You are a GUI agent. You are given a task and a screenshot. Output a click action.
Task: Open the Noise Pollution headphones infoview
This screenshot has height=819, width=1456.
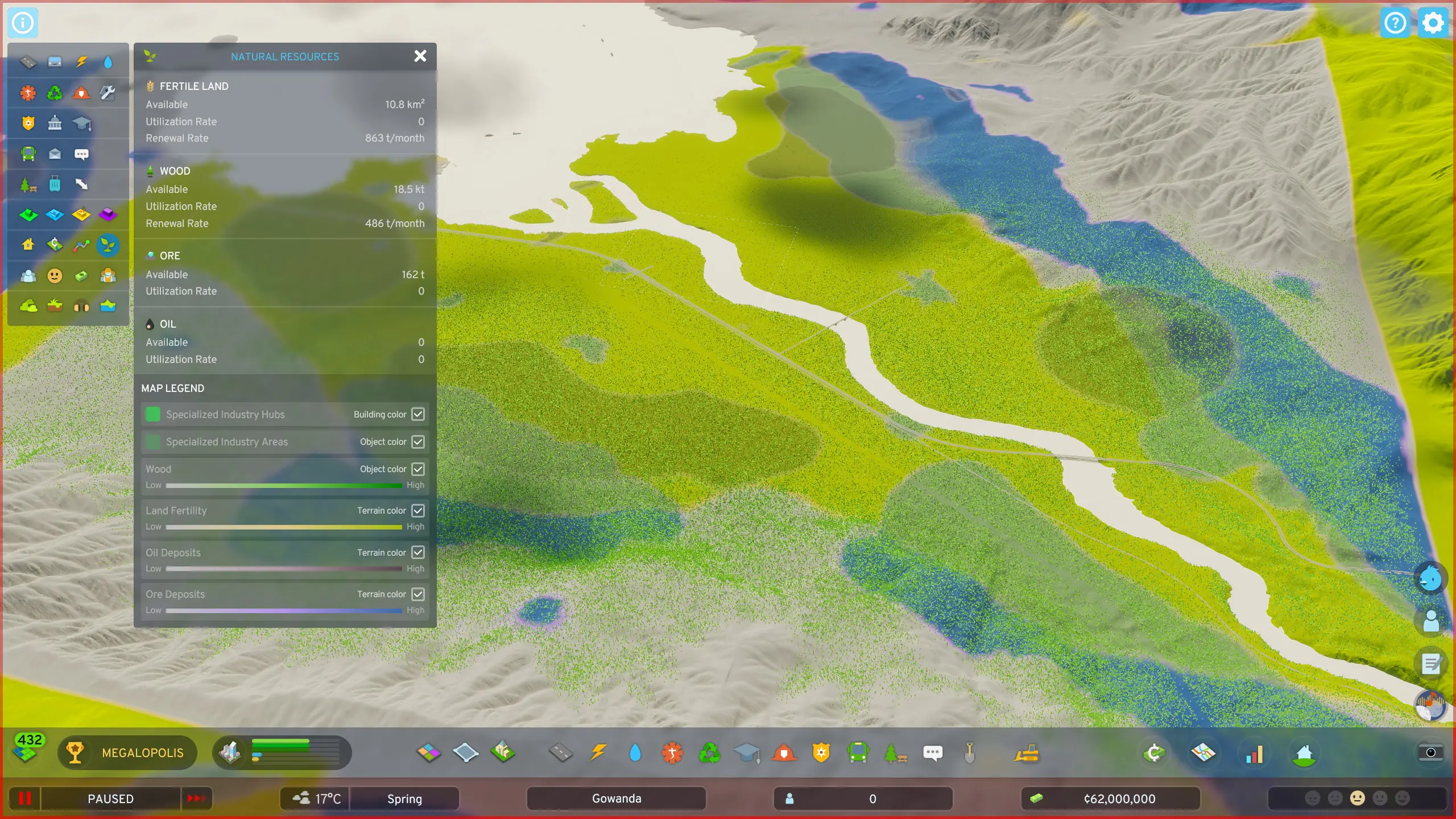81,307
